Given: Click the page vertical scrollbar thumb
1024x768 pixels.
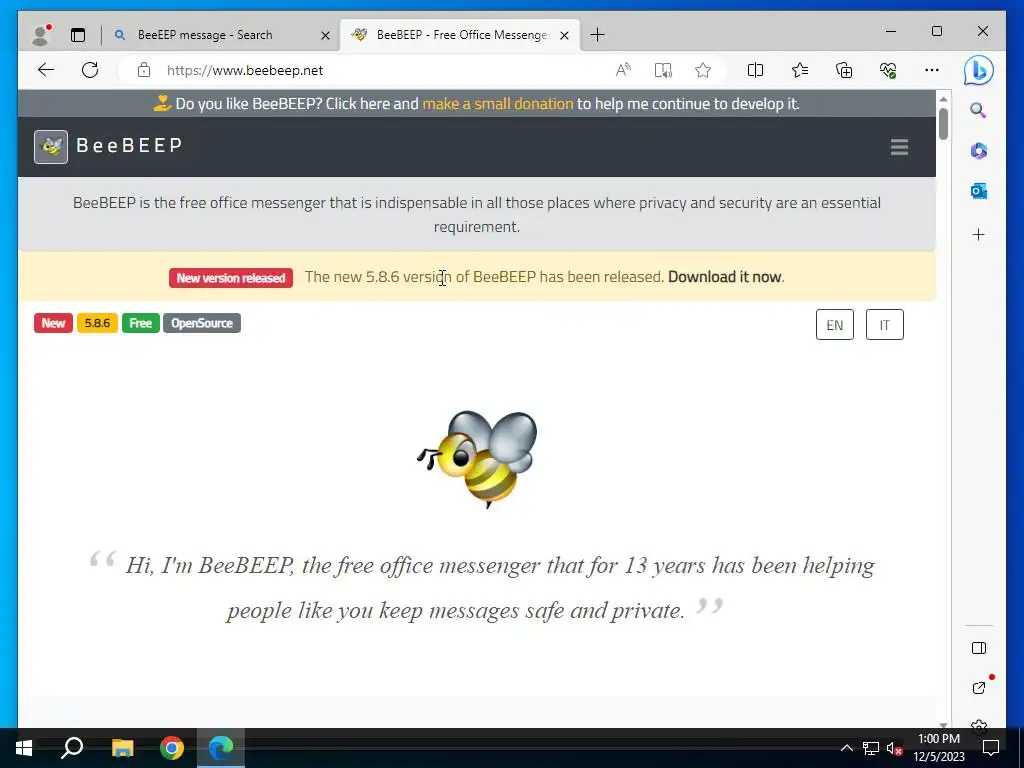Looking at the screenshot, I should click(x=943, y=123).
